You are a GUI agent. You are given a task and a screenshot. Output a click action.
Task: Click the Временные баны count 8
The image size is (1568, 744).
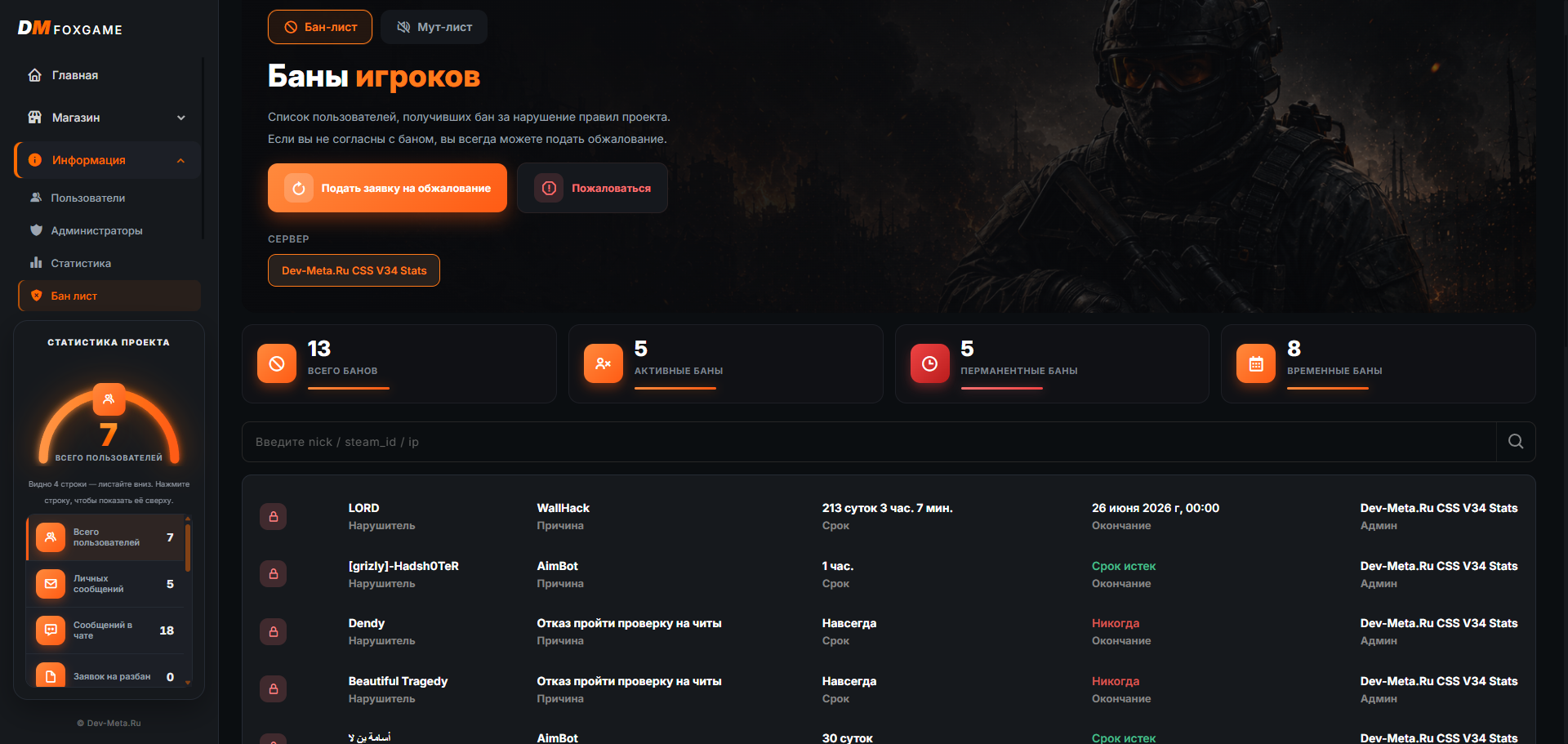point(1294,349)
